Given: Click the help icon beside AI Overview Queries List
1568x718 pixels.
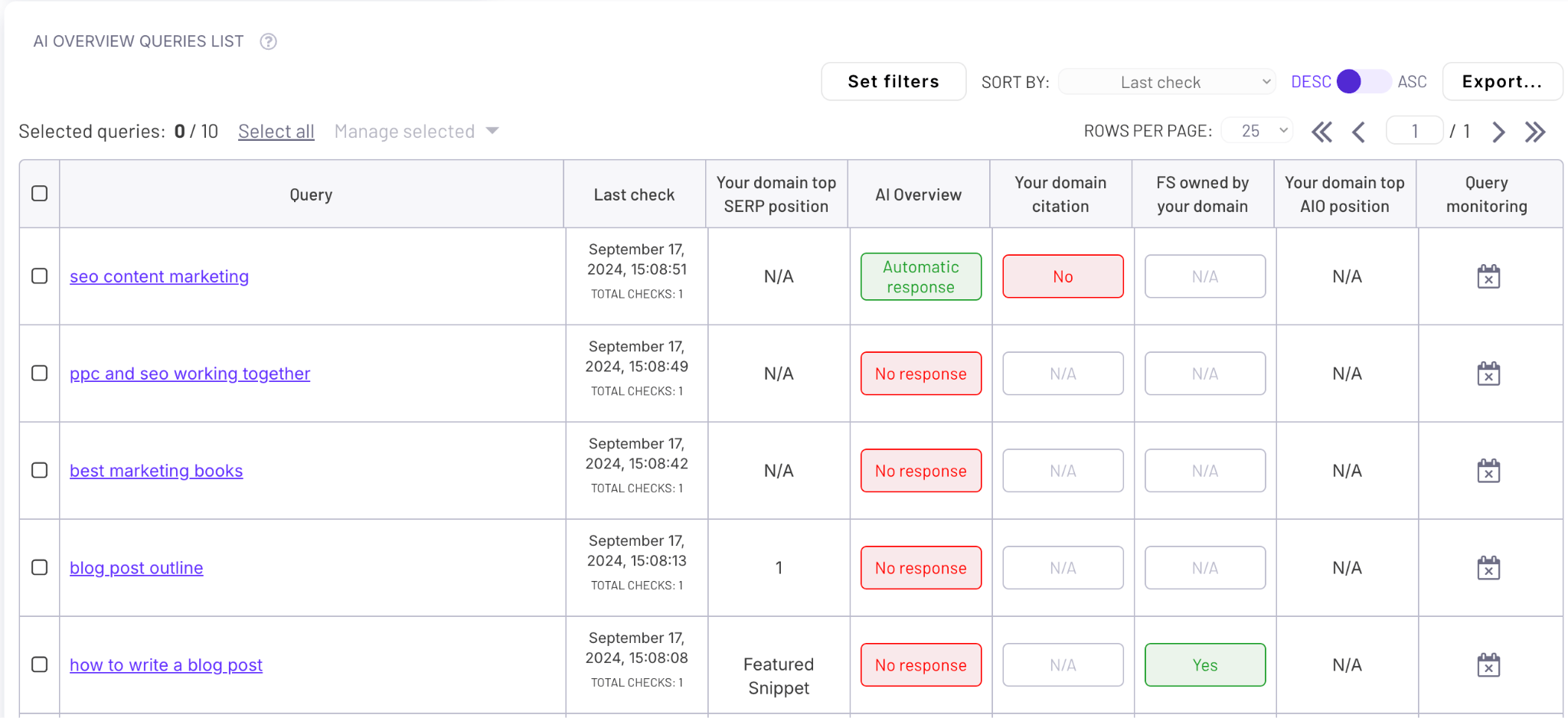Looking at the screenshot, I should 268,41.
